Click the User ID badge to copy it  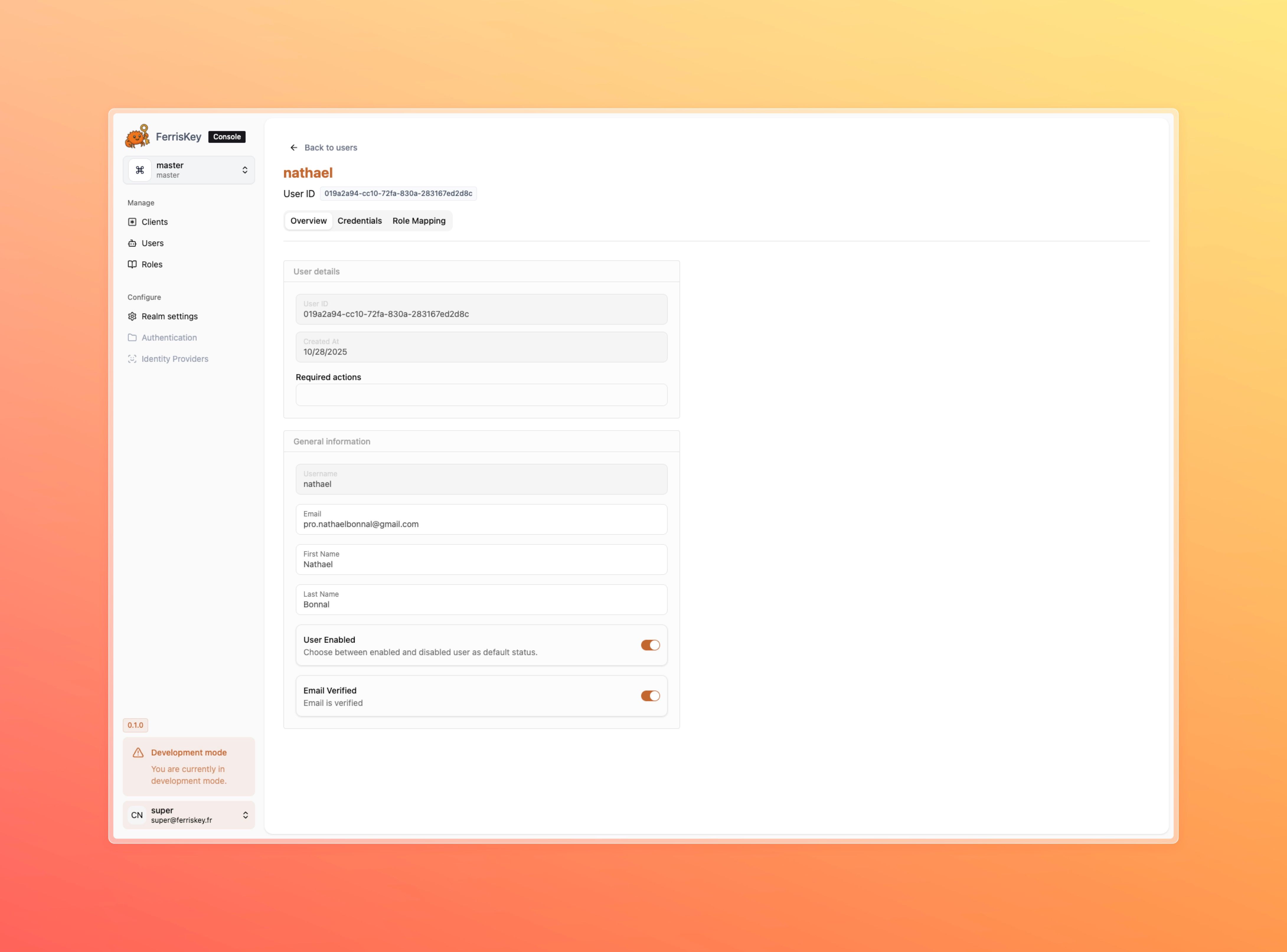(x=398, y=194)
